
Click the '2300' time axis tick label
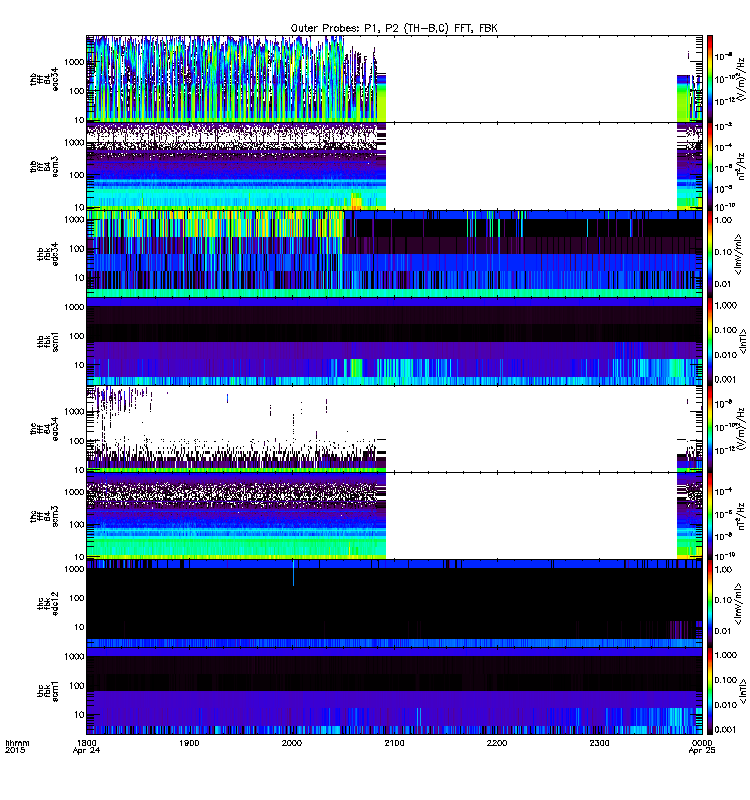tap(599, 743)
